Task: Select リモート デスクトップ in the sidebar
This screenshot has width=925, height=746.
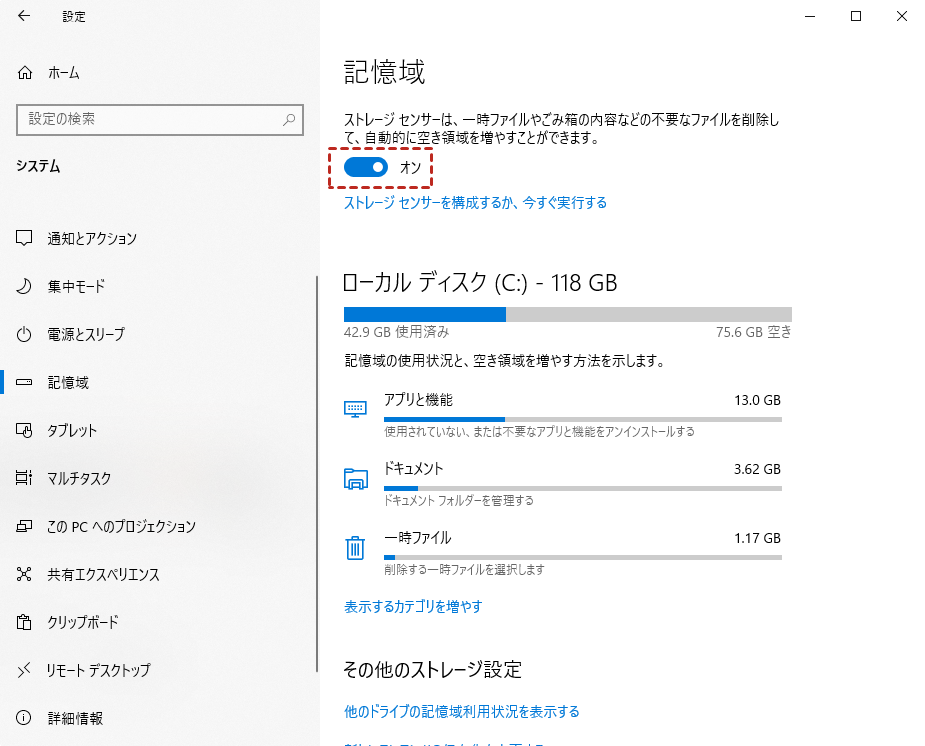Action: [x=99, y=670]
